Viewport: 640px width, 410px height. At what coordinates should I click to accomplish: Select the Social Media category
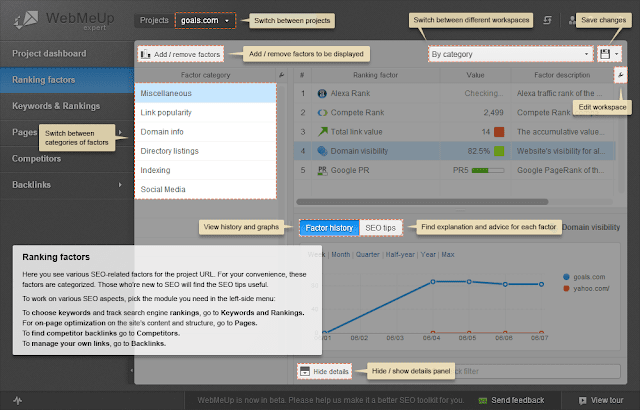click(205, 189)
